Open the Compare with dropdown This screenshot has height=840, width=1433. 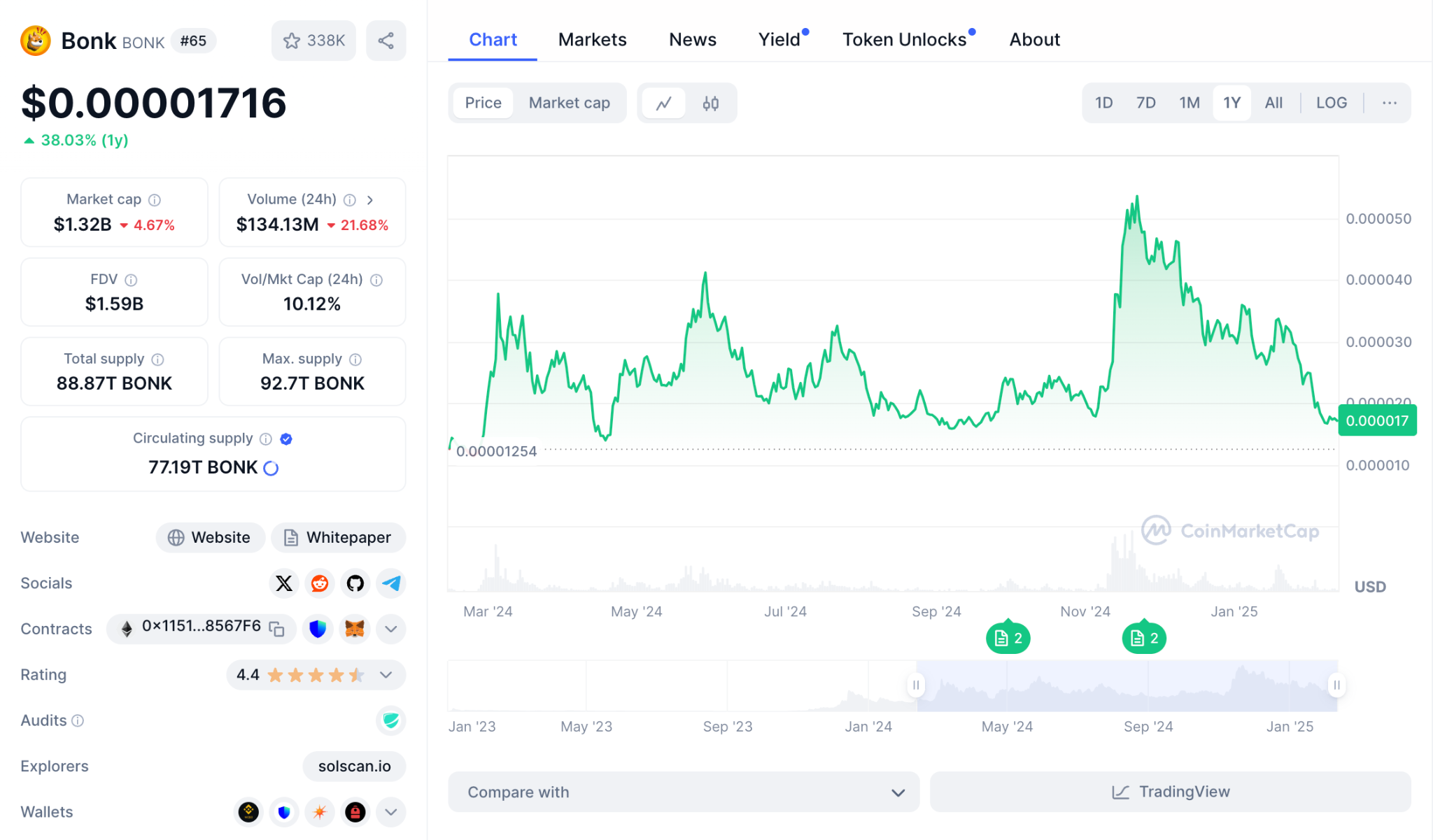point(684,792)
